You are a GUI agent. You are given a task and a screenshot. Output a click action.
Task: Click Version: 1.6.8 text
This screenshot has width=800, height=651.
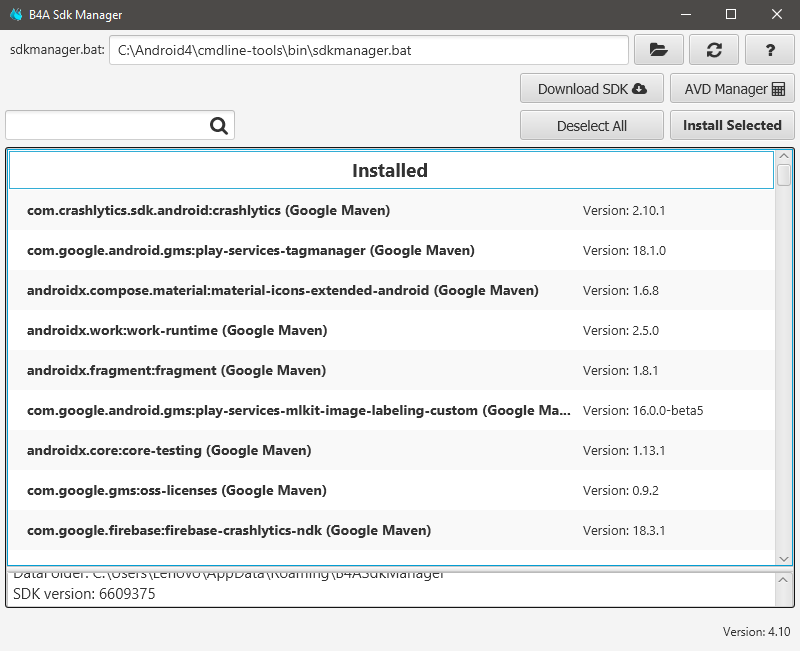[621, 290]
